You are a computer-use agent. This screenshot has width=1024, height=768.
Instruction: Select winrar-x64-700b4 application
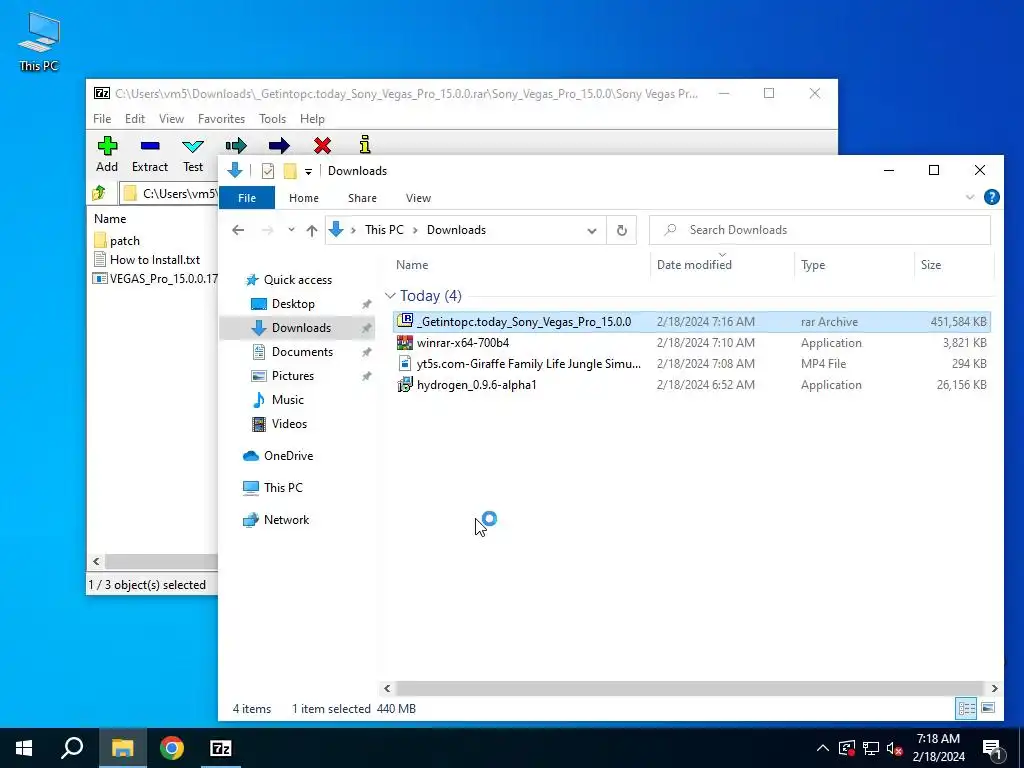coord(692,342)
